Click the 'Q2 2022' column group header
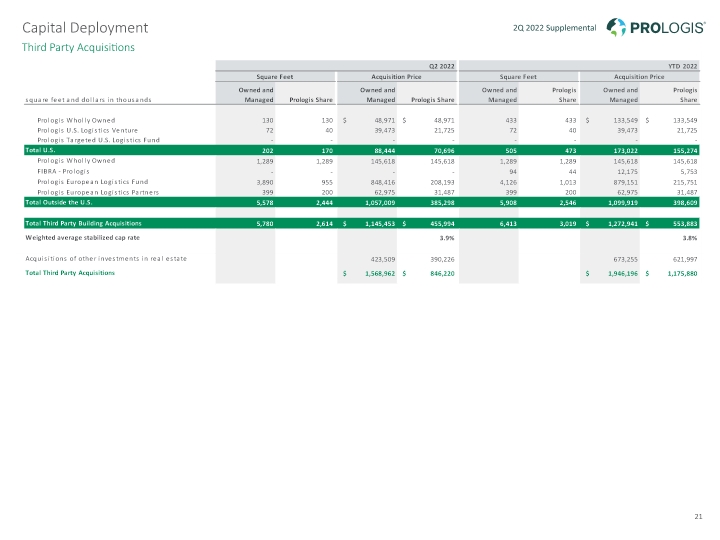This screenshot has height=540, width=720. 441,66
